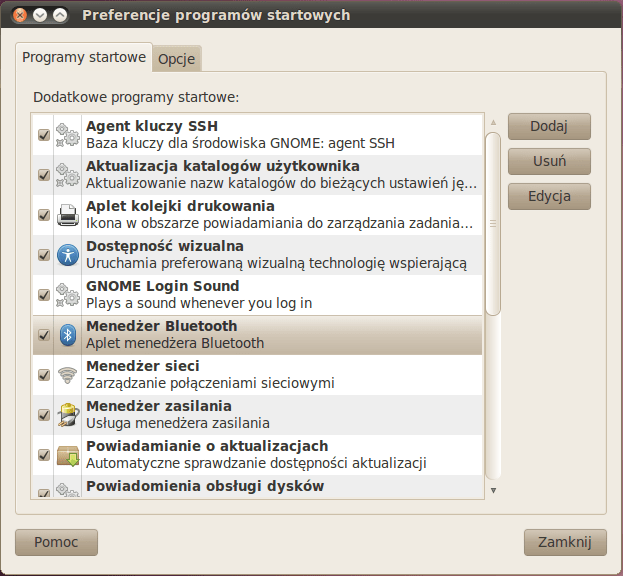623x576 pixels.
Task: Click the Usuń button
Action: [549, 161]
